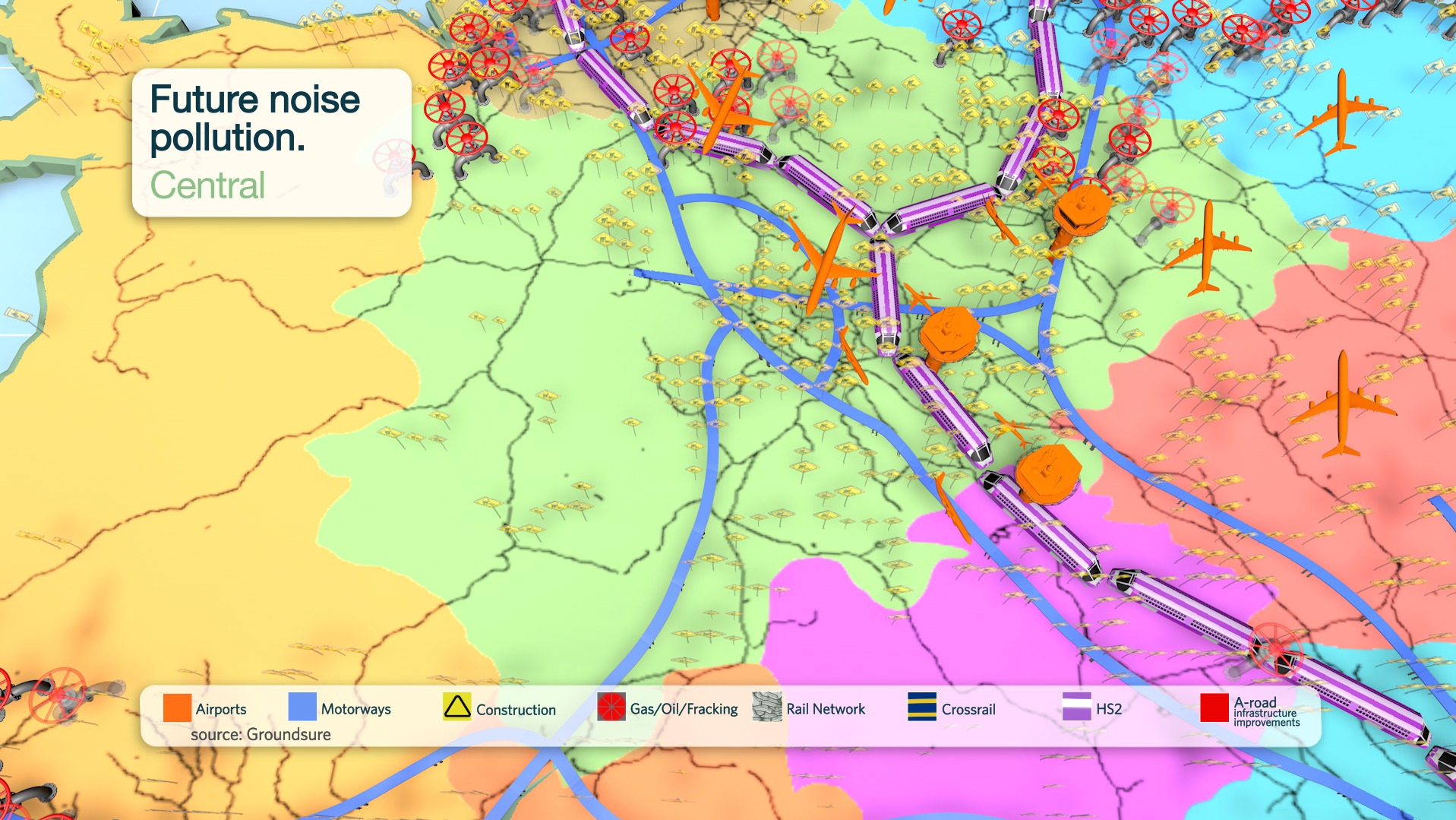This screenshot has width=1456, height=820.
Task: Select the striped Crossrail legend icon
Action: [x=922, y=707]
